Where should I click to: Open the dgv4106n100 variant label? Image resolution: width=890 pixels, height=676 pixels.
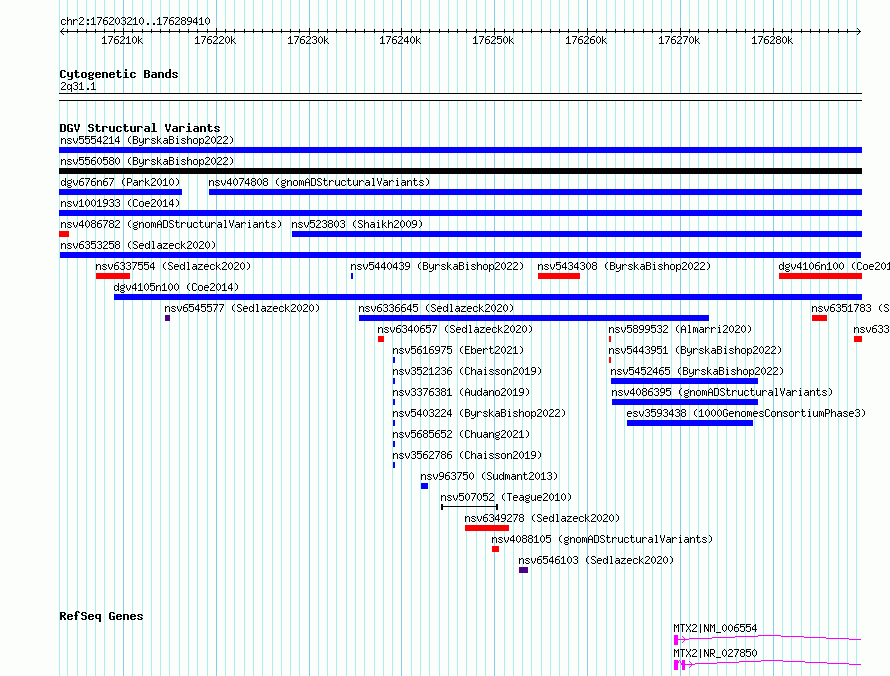834,266
